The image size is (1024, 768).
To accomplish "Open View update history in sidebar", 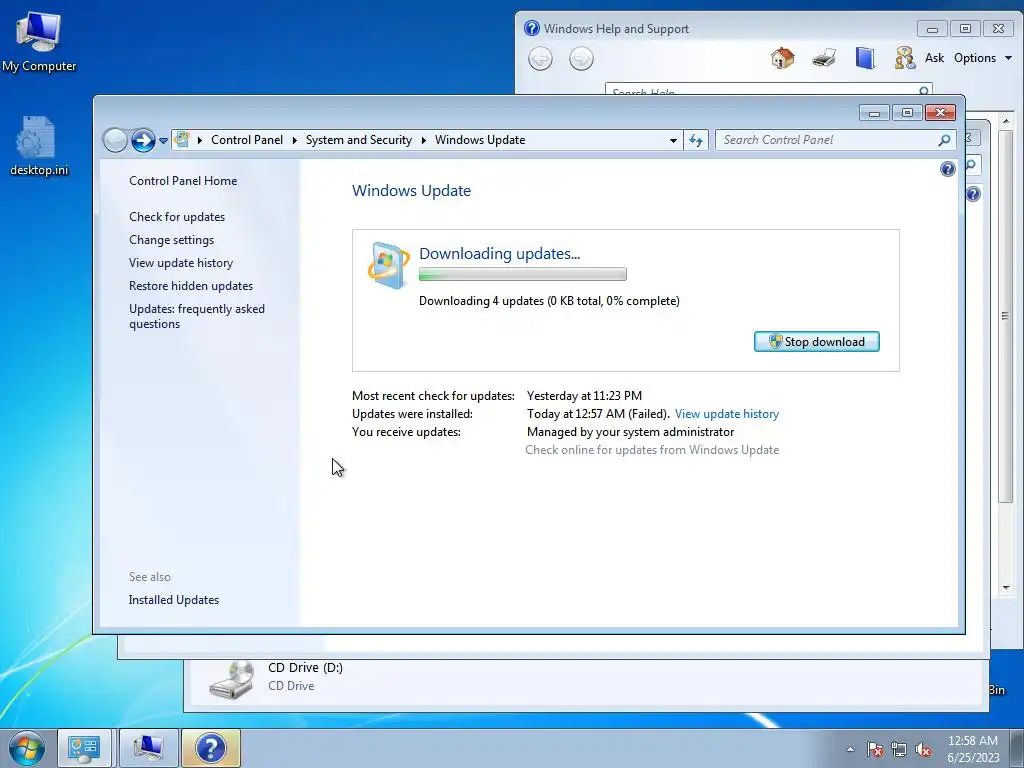I will coord(181,263).
